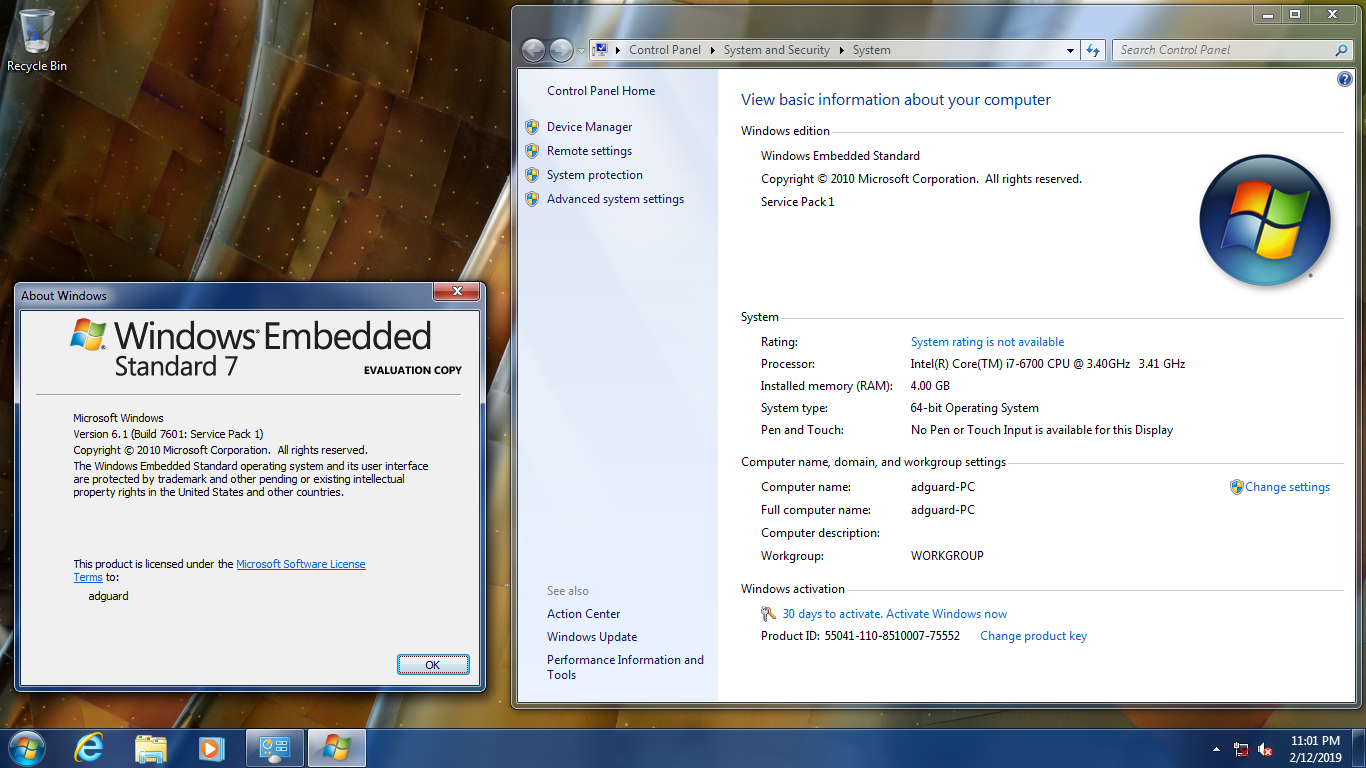Click the shield icon beside Remote settings
1366x768 pixels.
point(532,151)
